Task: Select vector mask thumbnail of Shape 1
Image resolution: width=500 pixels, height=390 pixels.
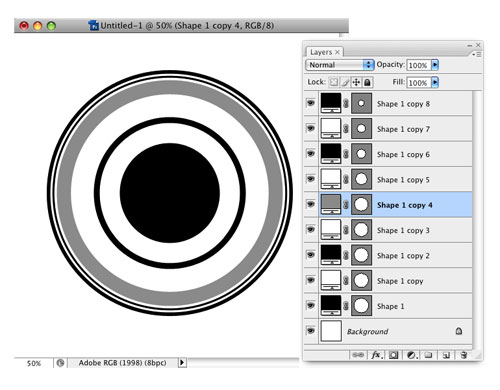Action: coord(361,306)
